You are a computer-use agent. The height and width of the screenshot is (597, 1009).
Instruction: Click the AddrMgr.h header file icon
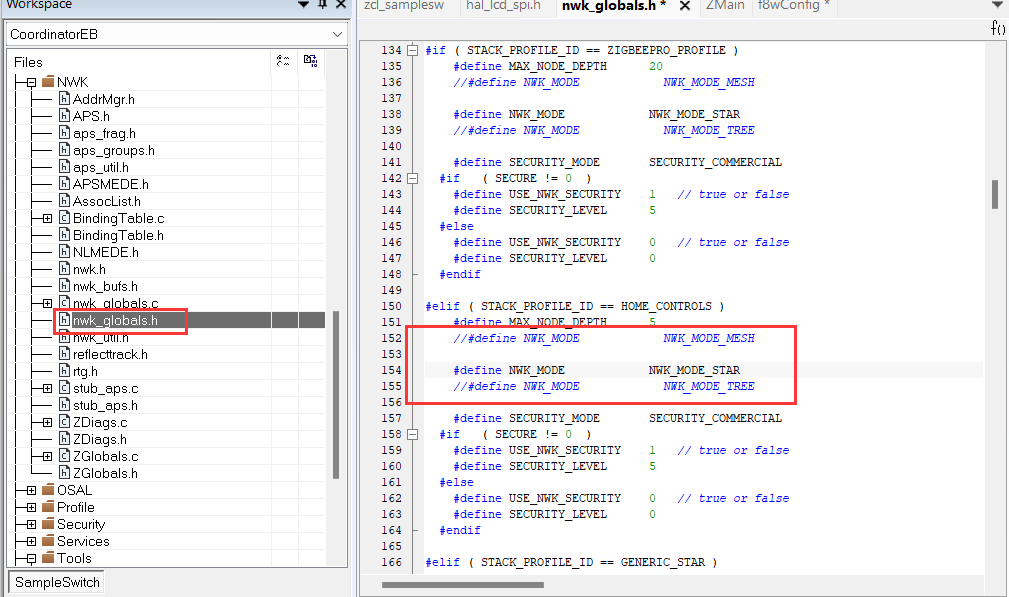[x=64, y=98]
